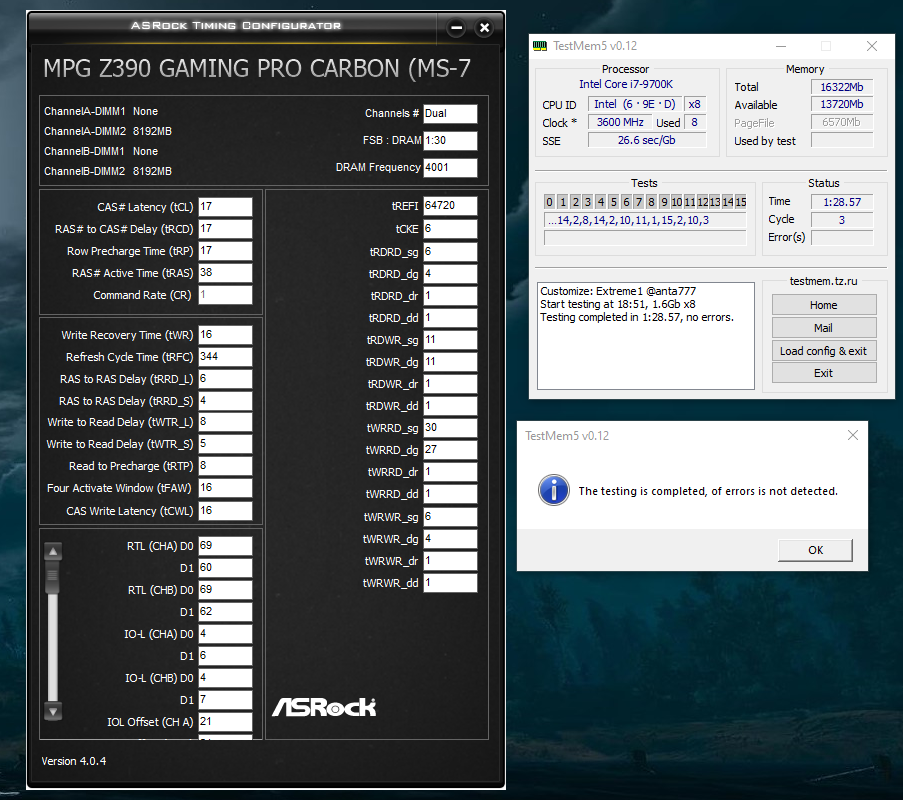Click the Four Activate Window (tFAW) field

tap(225, 488)
